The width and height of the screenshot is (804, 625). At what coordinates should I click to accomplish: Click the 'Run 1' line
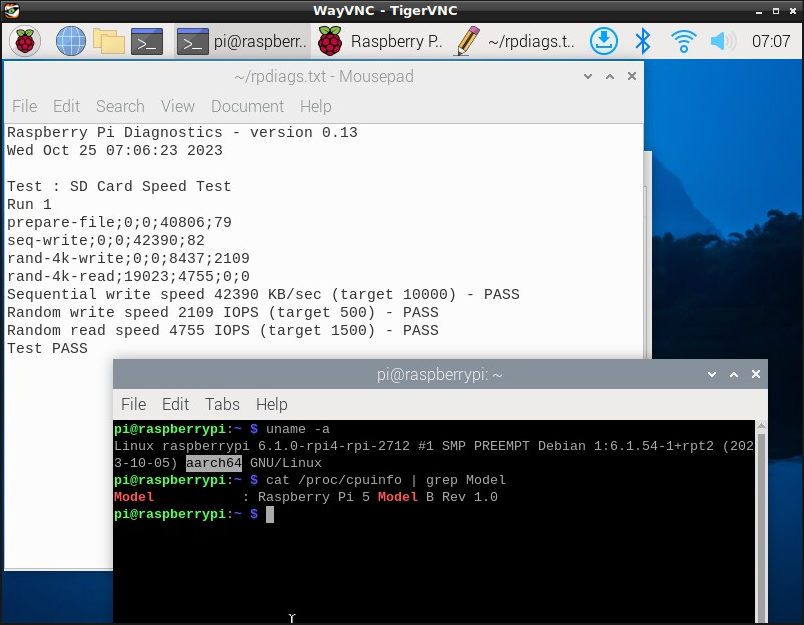tap(29, 204)
